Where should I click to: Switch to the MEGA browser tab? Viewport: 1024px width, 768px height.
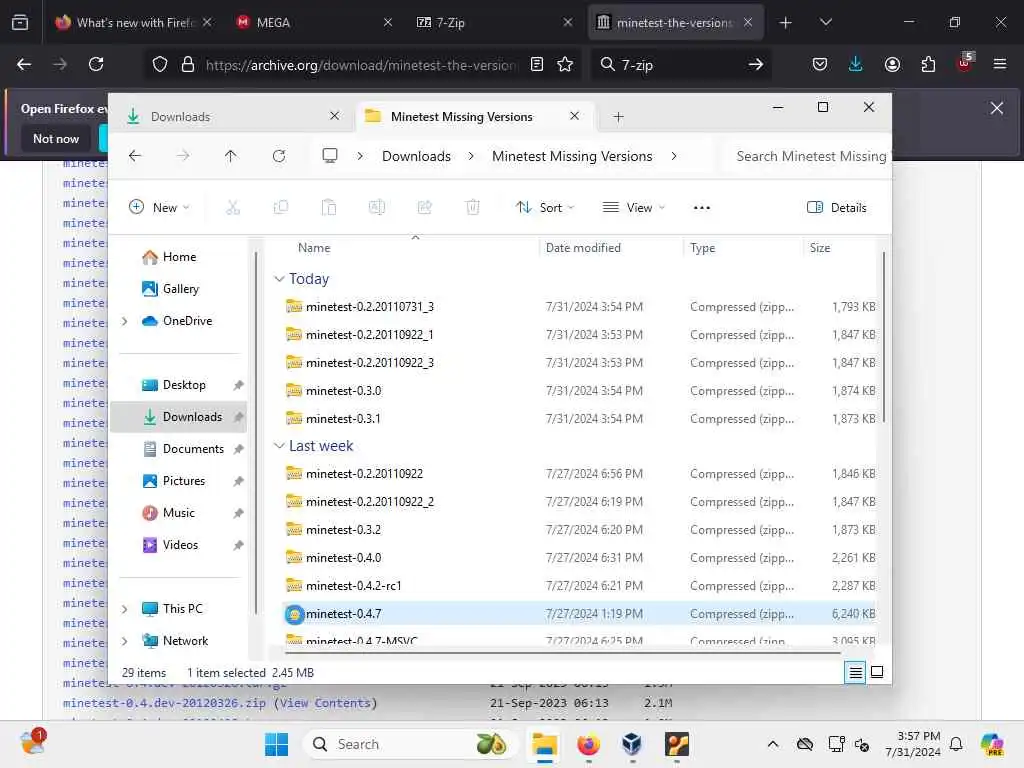click(313, 22)
